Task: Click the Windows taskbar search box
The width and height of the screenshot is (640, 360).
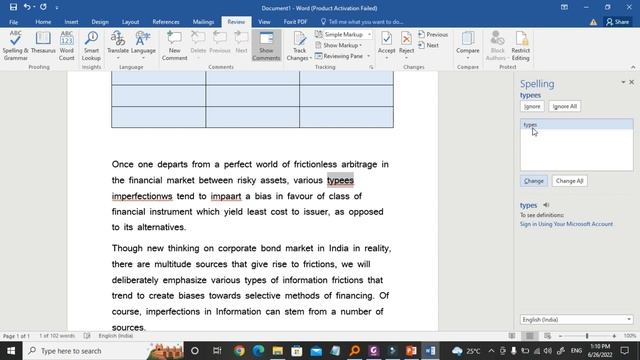Action: pyautogui.click(x=104, y=351)
